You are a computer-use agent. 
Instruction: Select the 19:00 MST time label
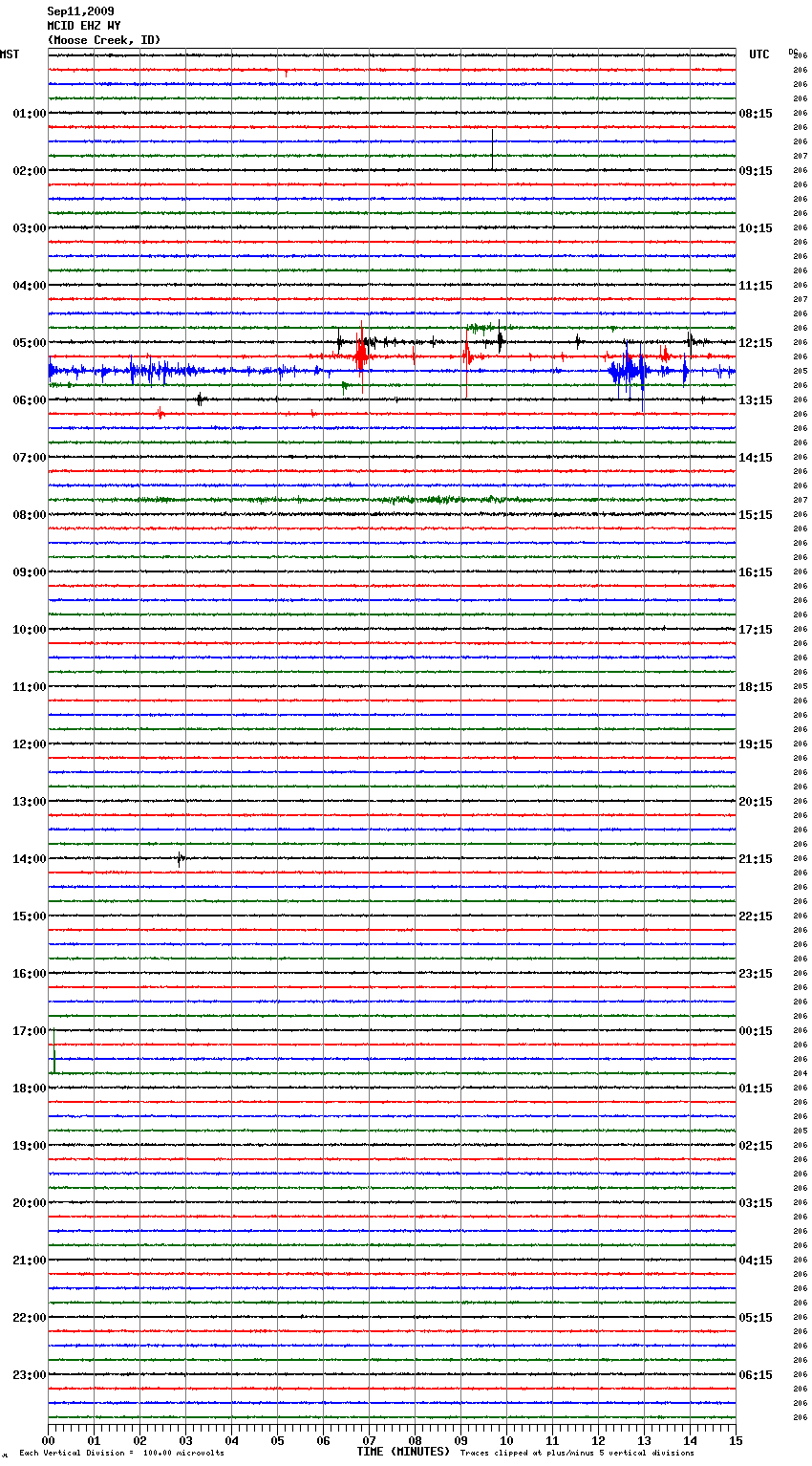(x=30, y=1146)
